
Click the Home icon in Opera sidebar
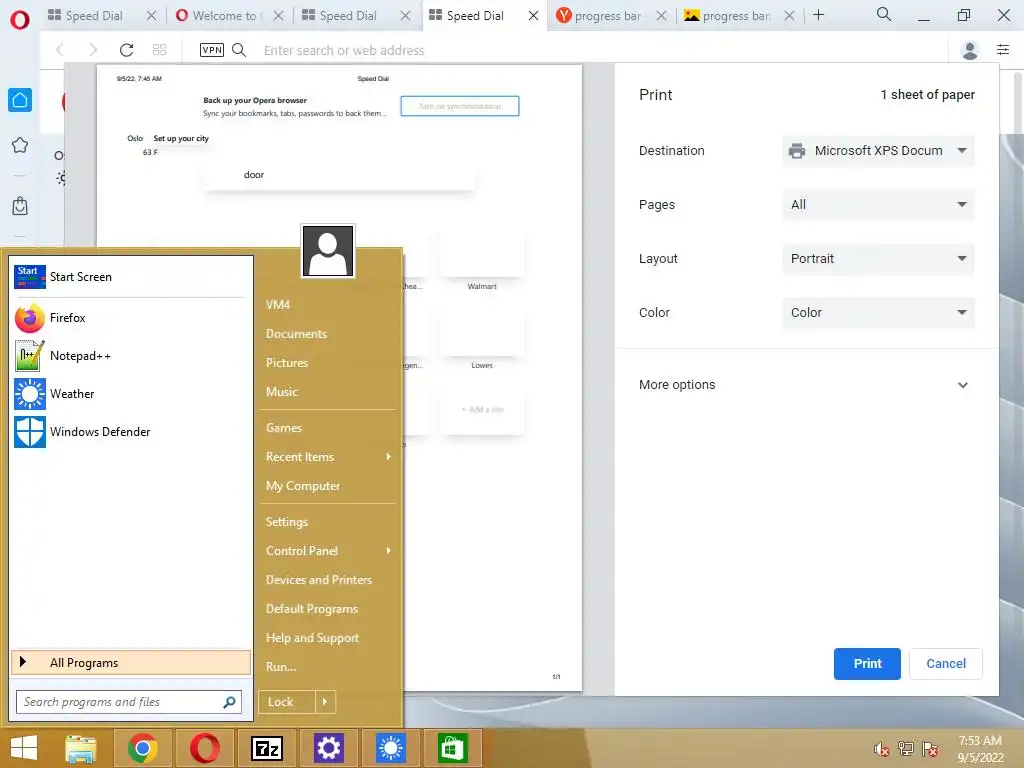coord(20,100)
